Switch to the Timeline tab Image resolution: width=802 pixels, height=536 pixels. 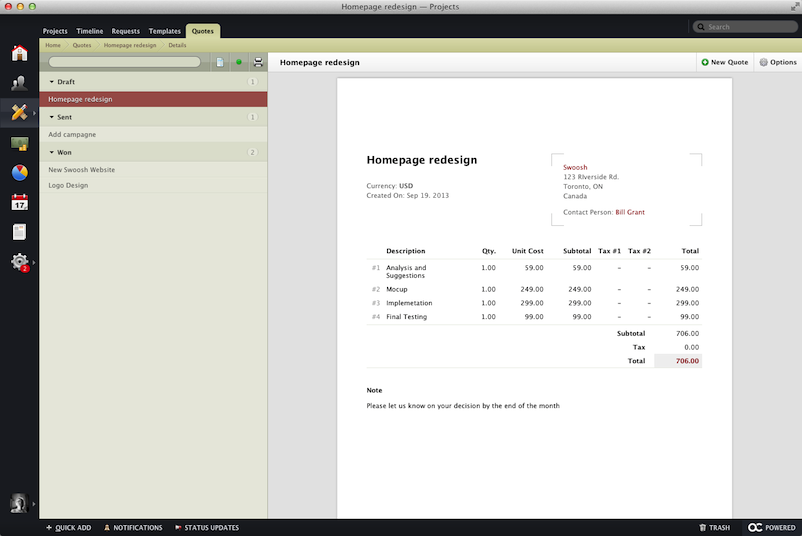click(90, 31)
